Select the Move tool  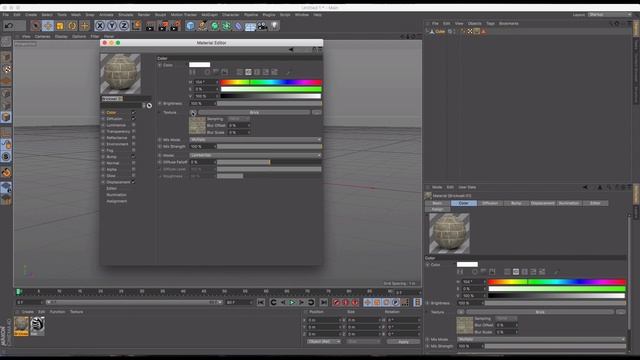tap(48, 26)
